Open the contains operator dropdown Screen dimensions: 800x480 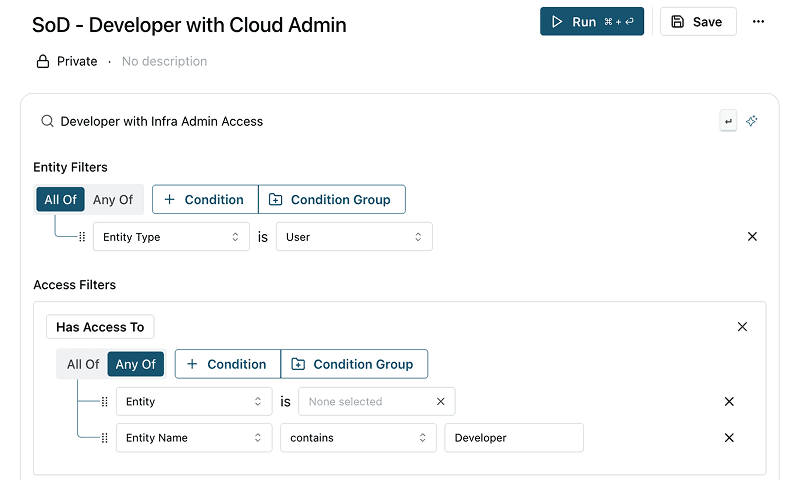[x=358, y=438]
